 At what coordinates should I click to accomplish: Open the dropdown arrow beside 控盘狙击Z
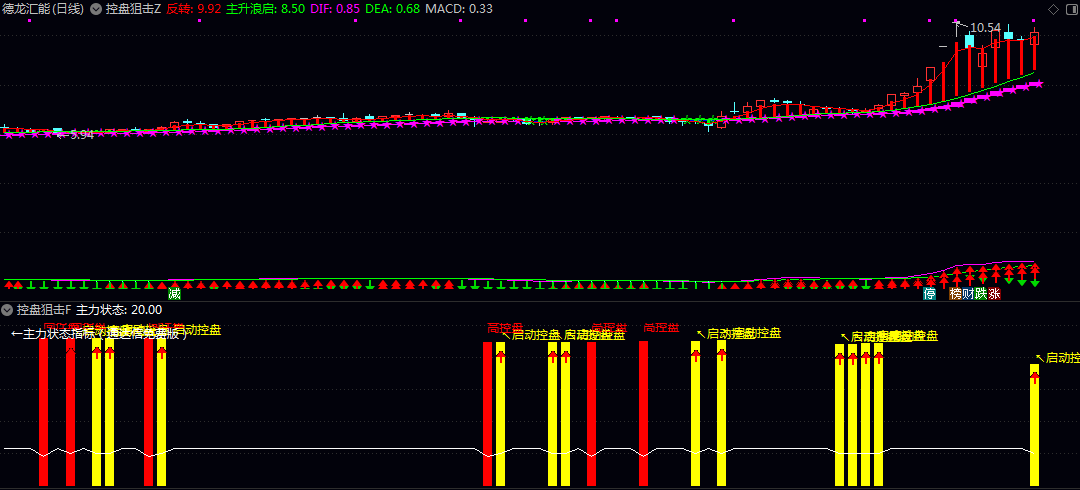pos(95,9)
